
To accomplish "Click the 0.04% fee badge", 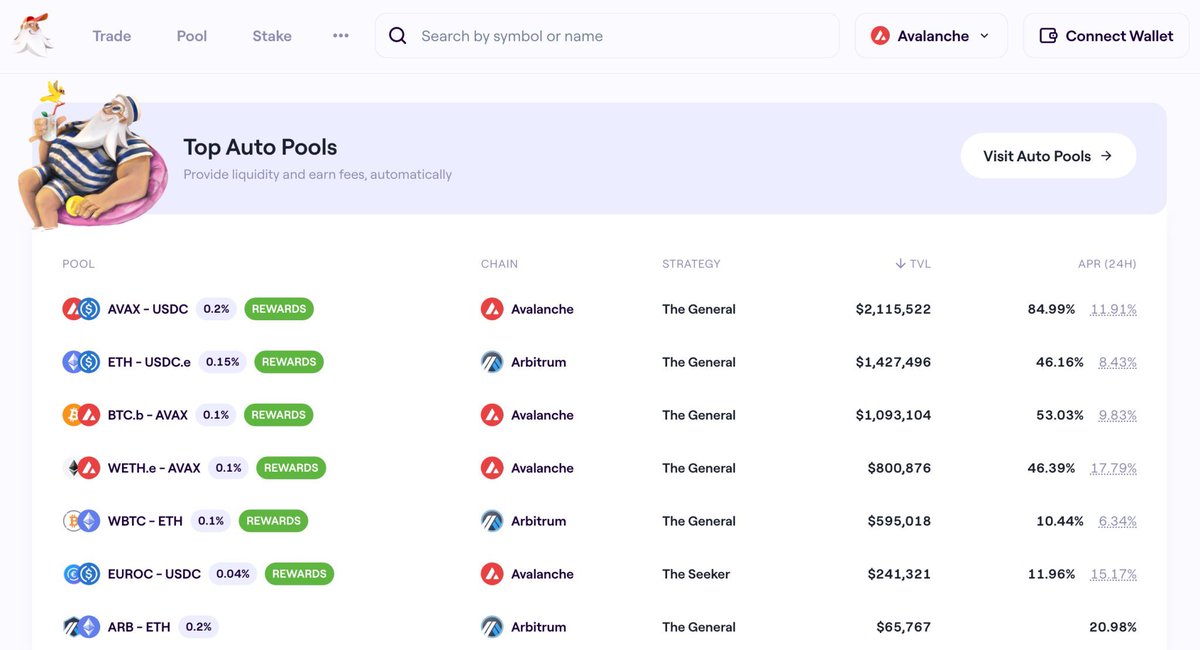I will [x=233, y=574].
